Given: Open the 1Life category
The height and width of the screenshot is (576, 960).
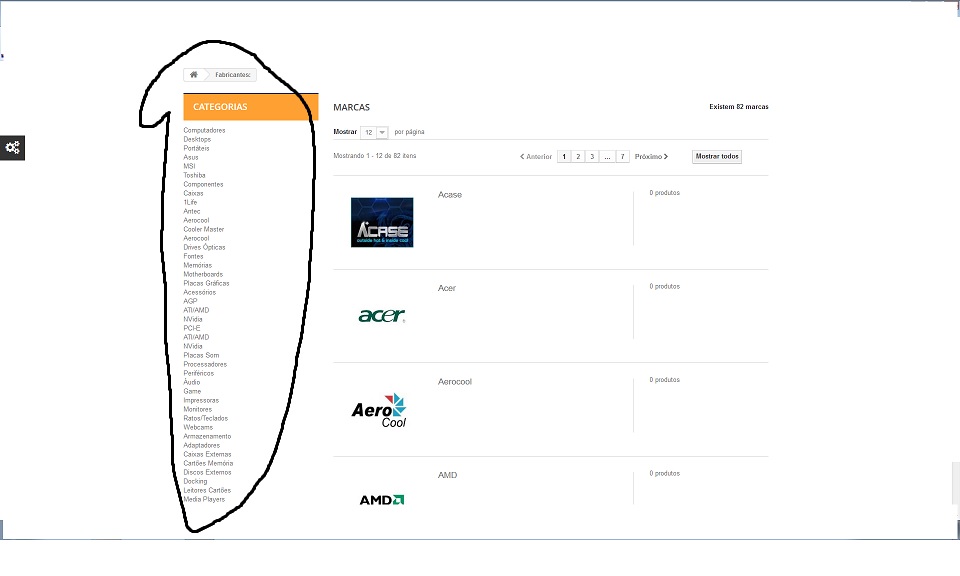Looking at the screenshot, I should (x=190, y=203).
